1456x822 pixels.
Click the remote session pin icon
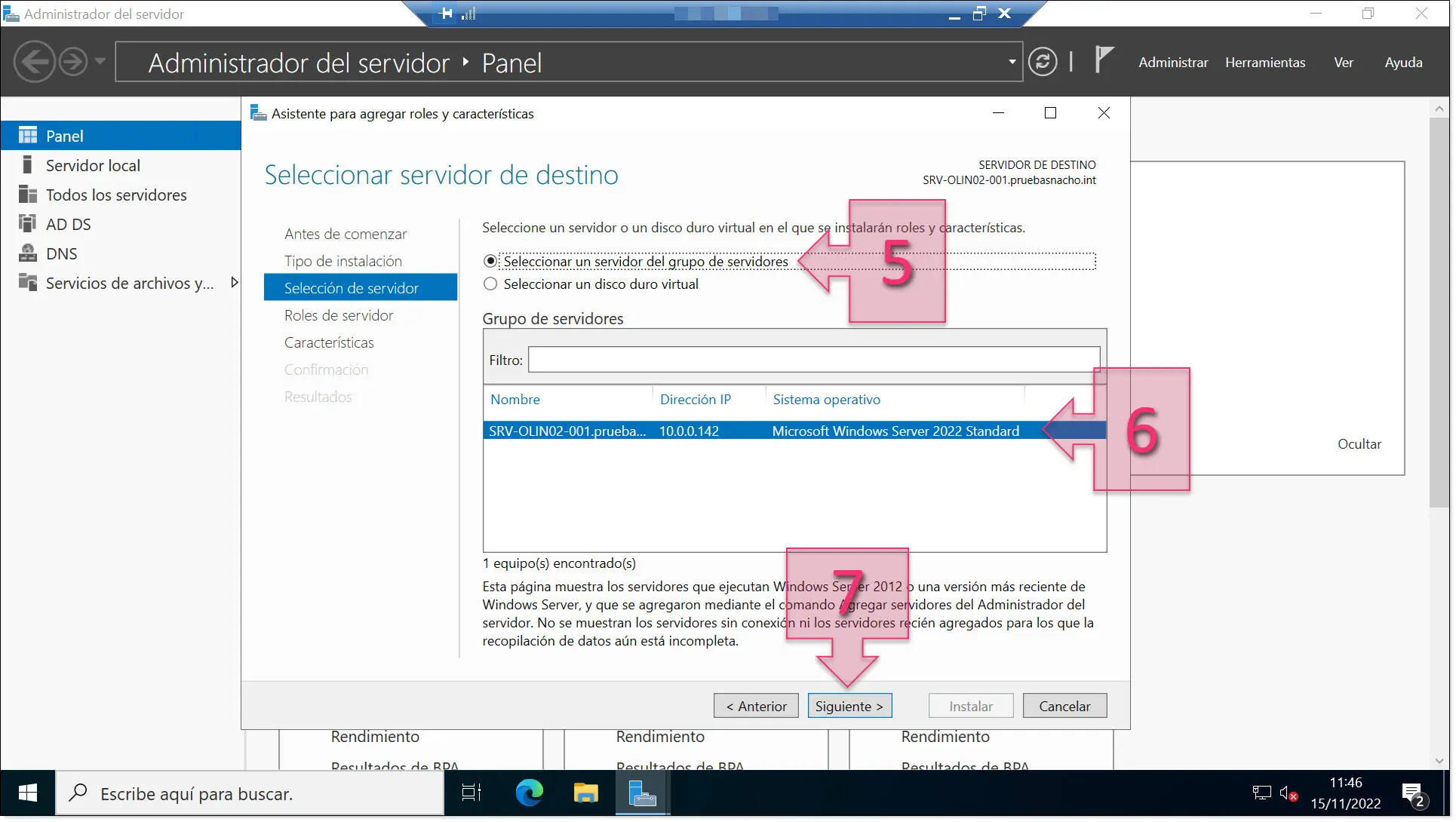[447, 13]
